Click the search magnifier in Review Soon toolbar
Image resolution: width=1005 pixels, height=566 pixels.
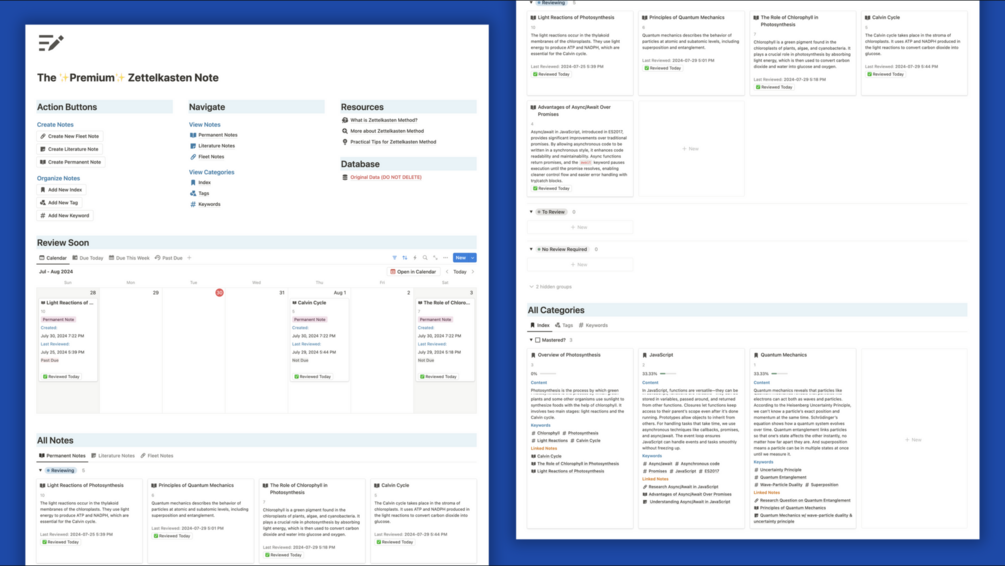pos(425,258)
